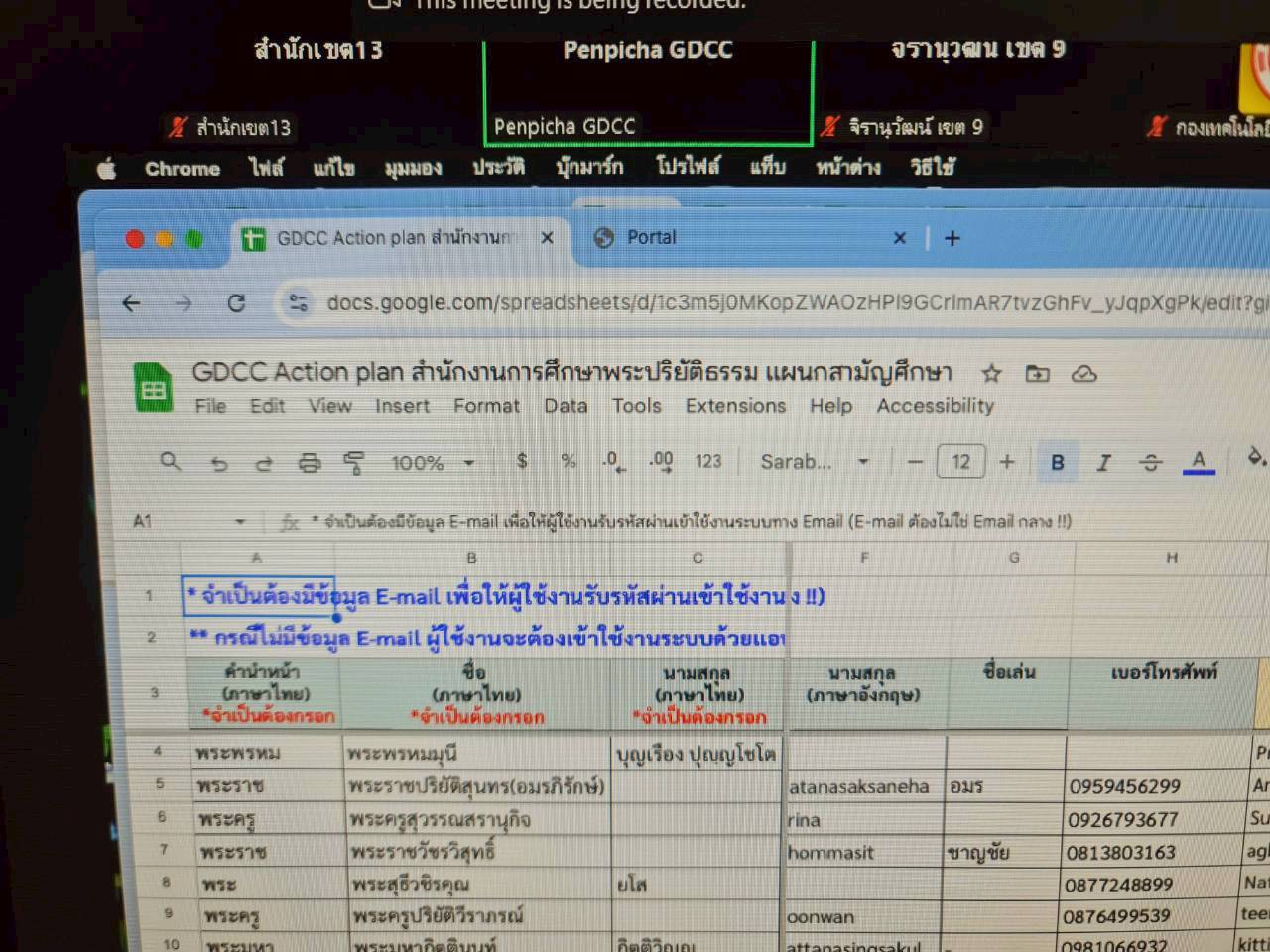
Task: Open the Extensions menu
Action: [735, 406]
